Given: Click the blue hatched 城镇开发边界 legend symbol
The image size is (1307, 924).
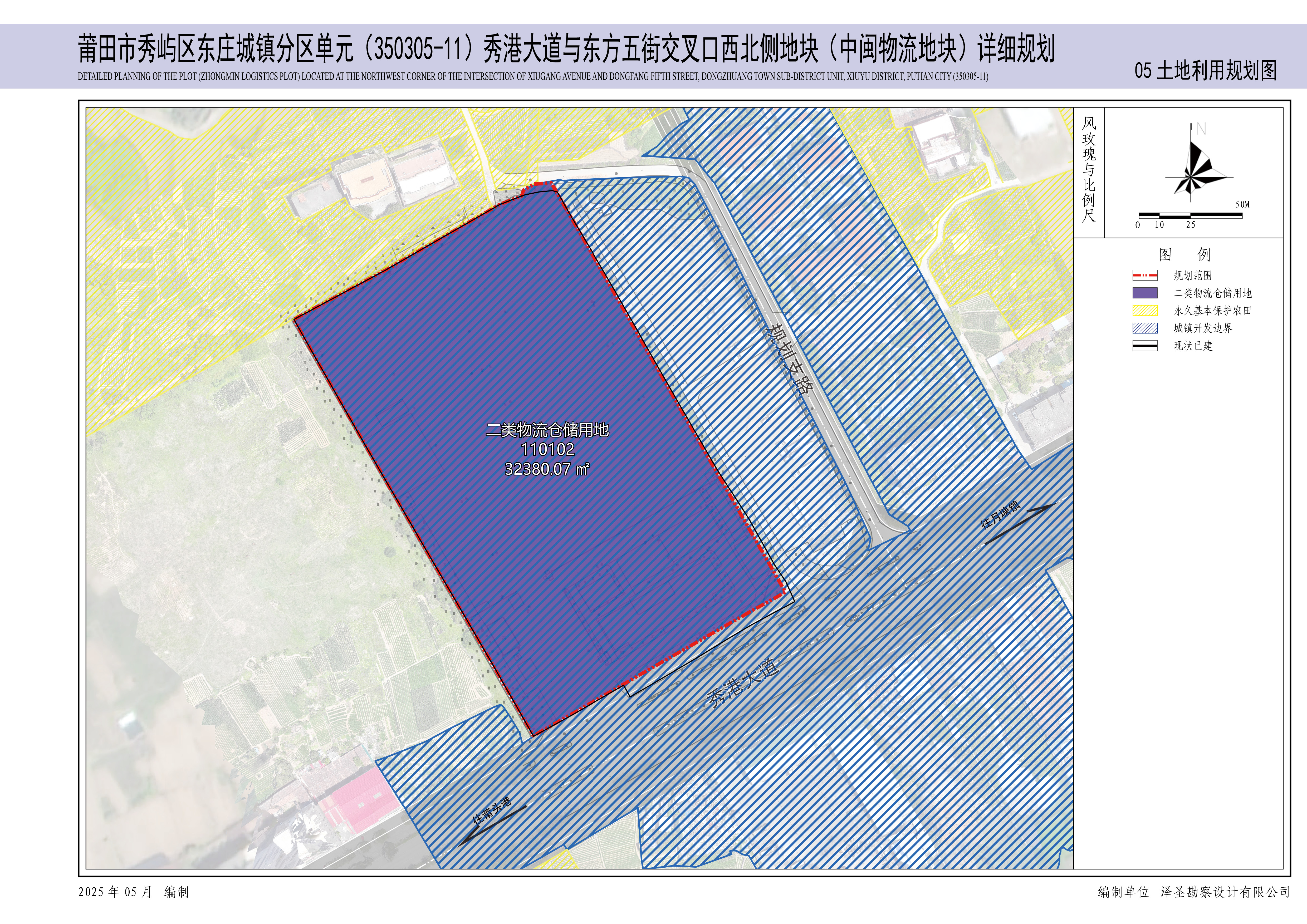Looking at the screenshot, I should coord(1145,328).
